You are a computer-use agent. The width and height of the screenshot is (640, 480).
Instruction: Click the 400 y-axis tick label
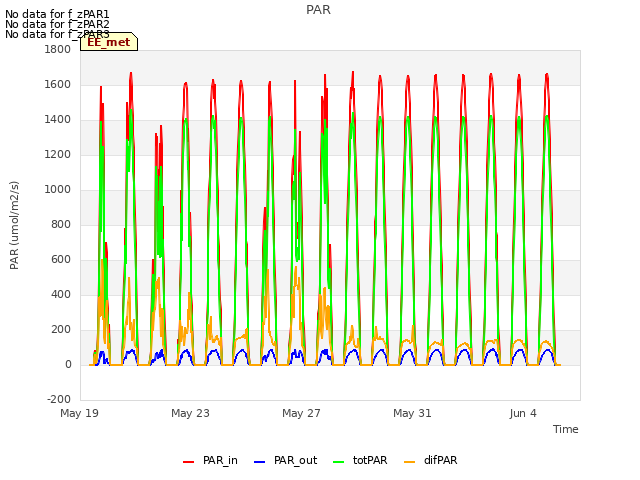(61, 295)
